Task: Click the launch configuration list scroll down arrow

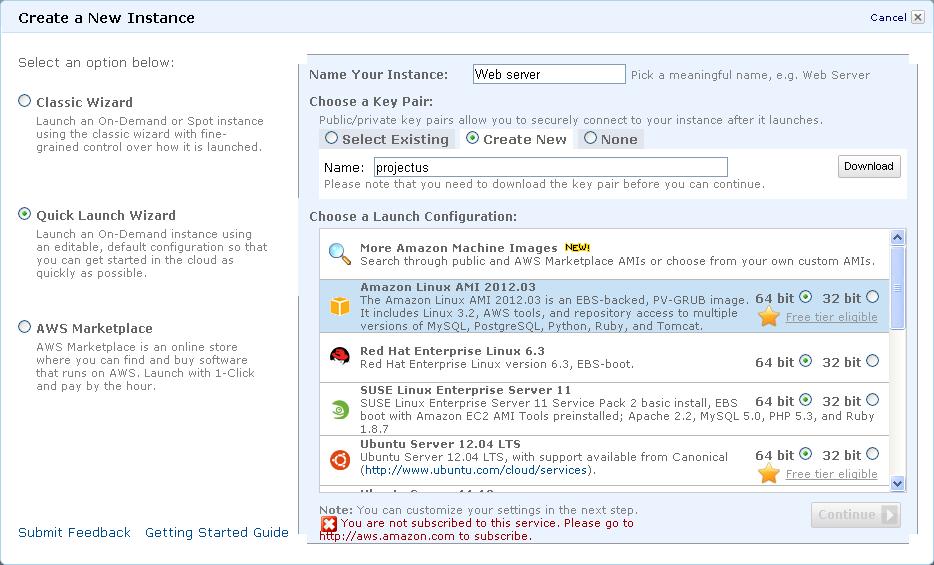Action: [898, 483]
